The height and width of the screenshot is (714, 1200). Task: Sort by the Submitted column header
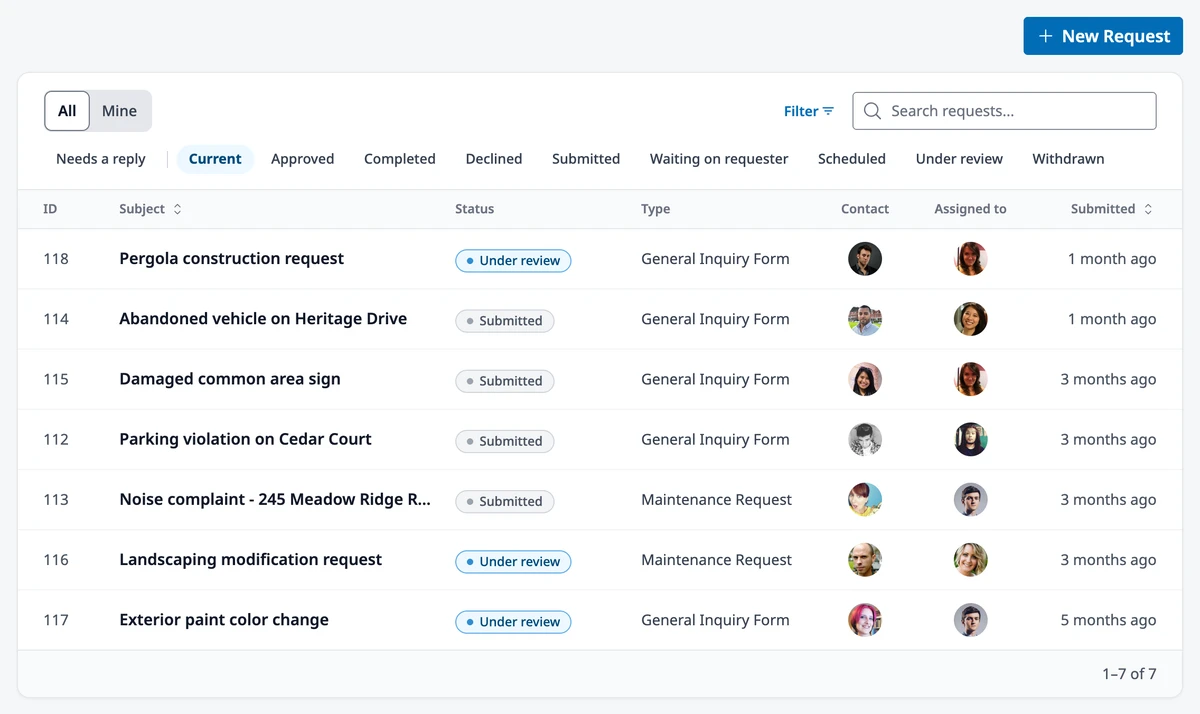coord(1112,209)
